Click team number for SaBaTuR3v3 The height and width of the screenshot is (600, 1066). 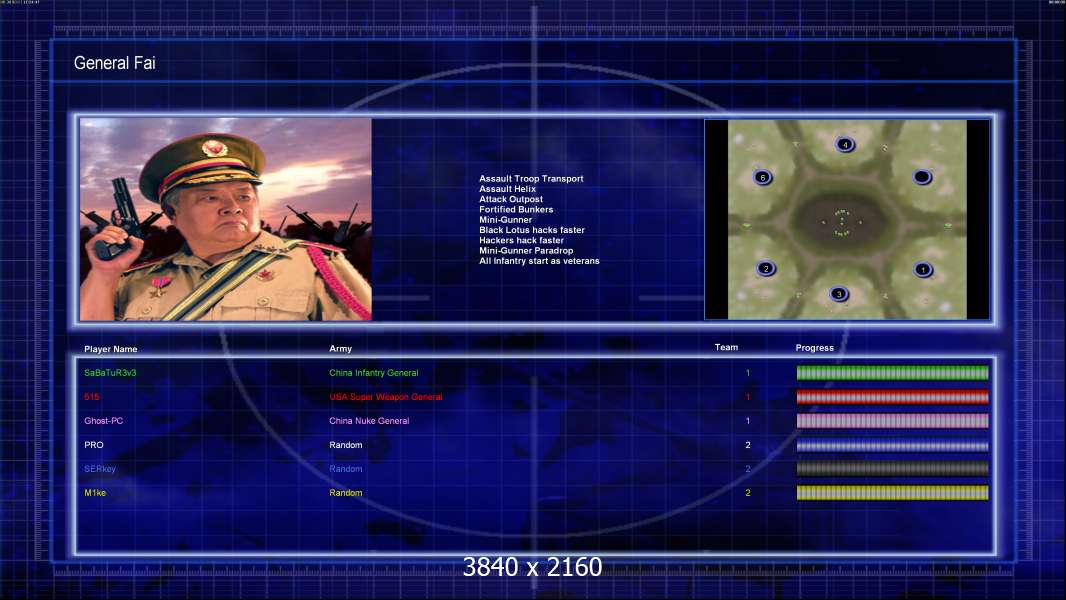pyautogui.click(x=748, y=373)
